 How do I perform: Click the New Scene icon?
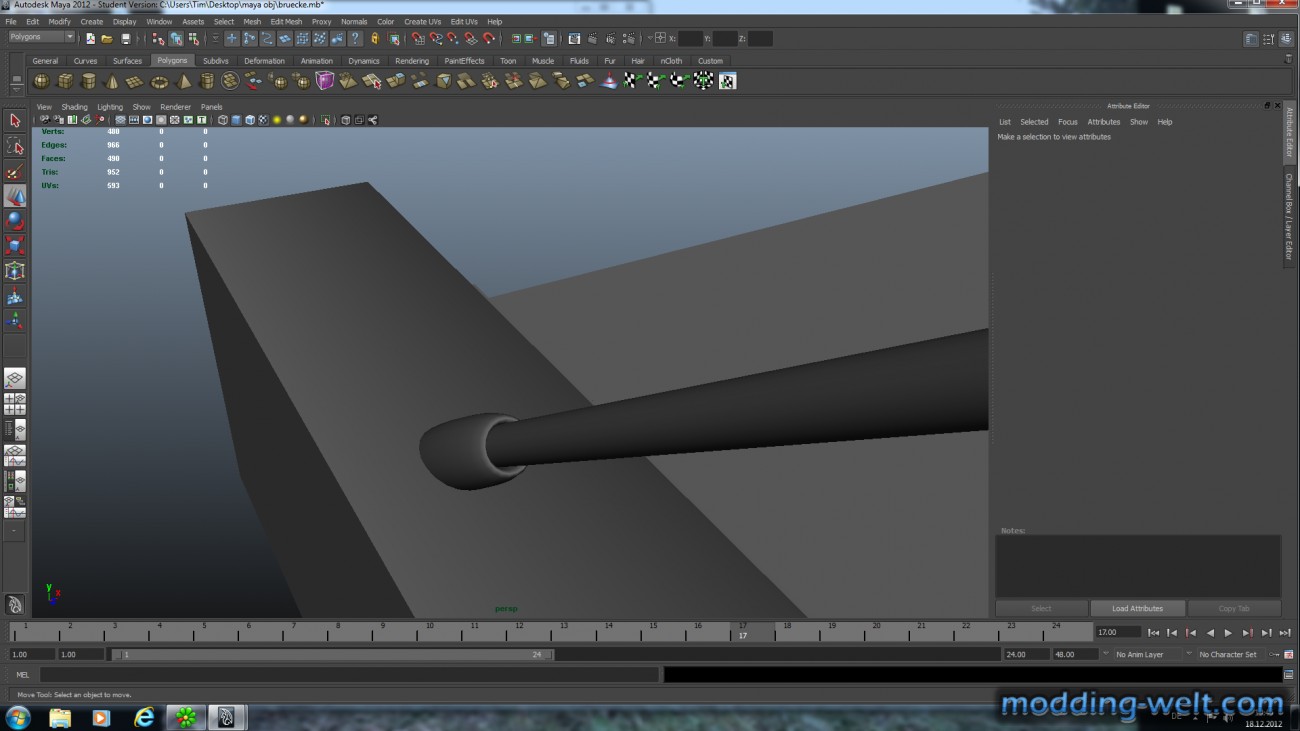pos(90,39)
